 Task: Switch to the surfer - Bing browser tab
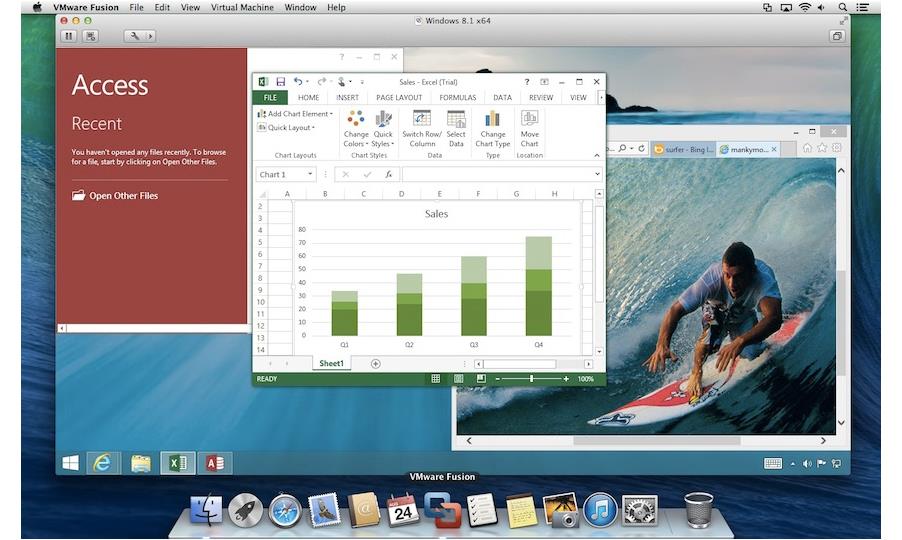coord(684,149)
